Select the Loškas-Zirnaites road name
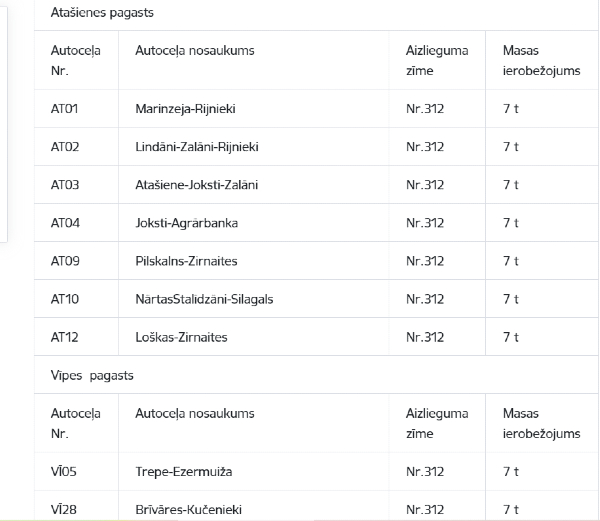The image size is (600, 521). click(181, 337)
